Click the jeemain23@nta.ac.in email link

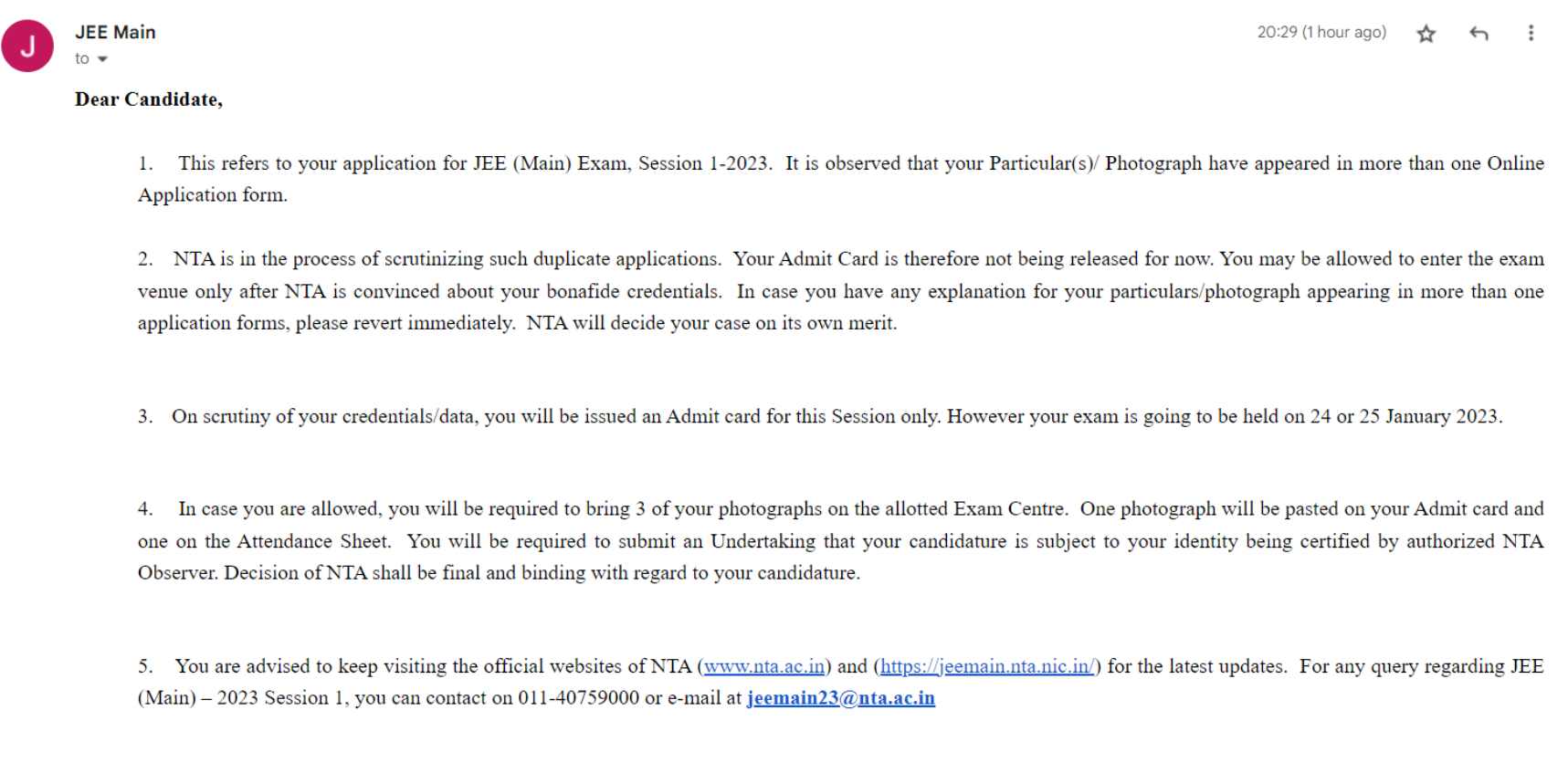click(841, 698)
